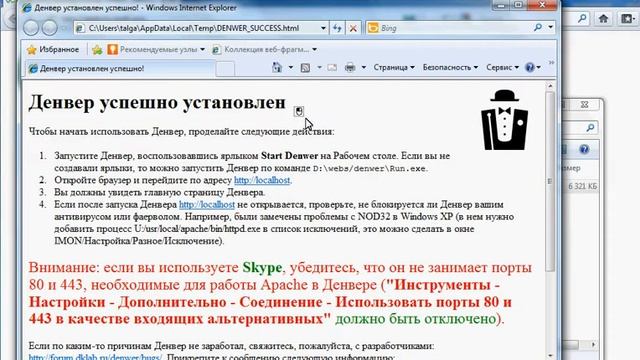Click the page scrollbar up arrow
The width and height of the screenshot is (640, 360).
click(x=550, y=86)
